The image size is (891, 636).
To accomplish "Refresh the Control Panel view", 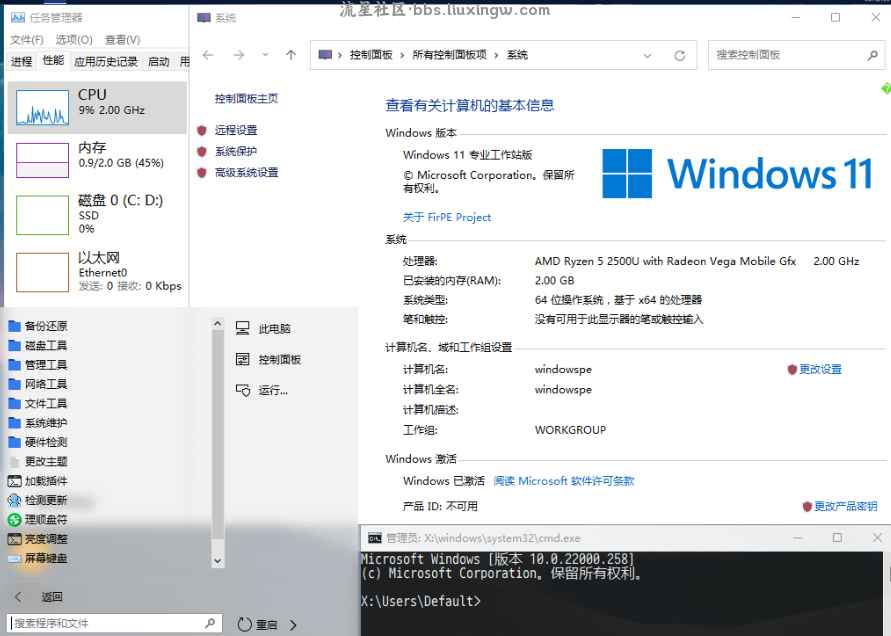I will pyautogui.click(x=680, y=56).
